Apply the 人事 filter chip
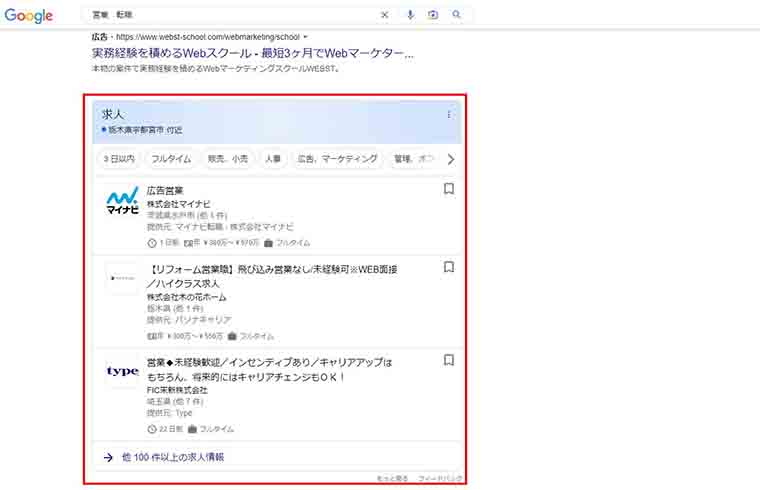Viewport: 760px width, 490px height. 272,158
